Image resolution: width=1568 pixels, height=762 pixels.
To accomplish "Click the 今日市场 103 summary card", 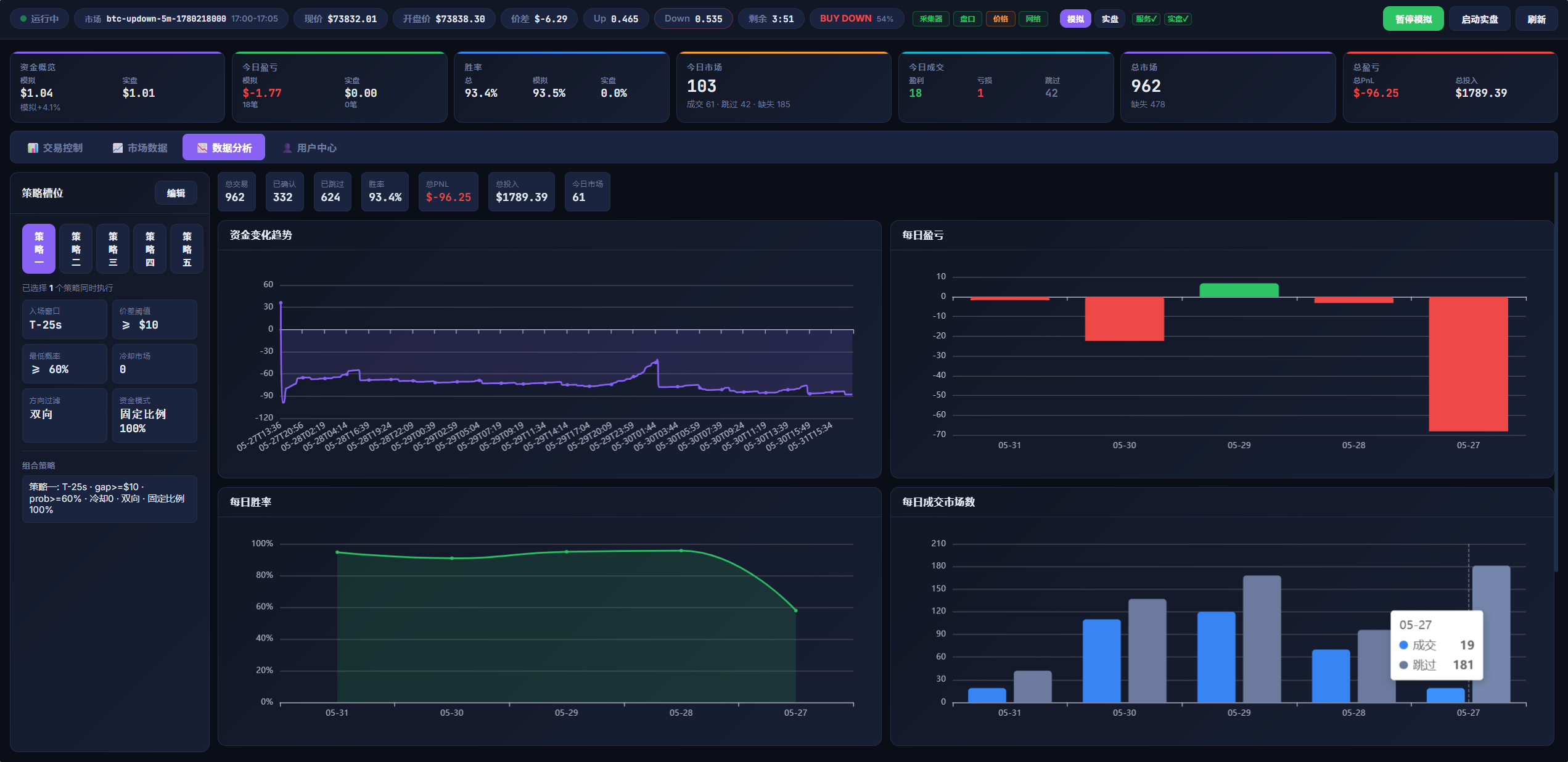I will coord(783,87).
